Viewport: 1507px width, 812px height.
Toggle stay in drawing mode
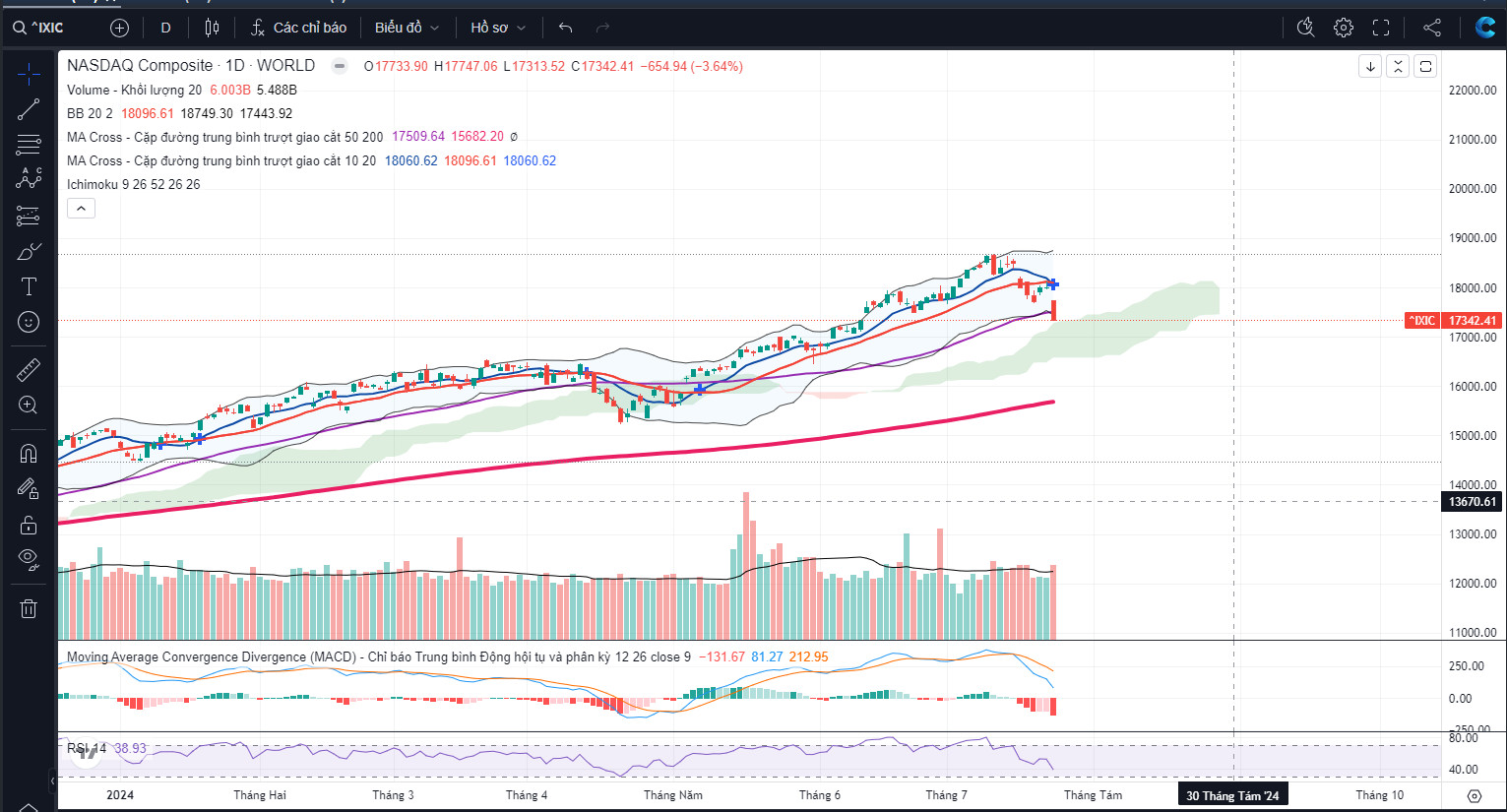(x=29, y=488)
